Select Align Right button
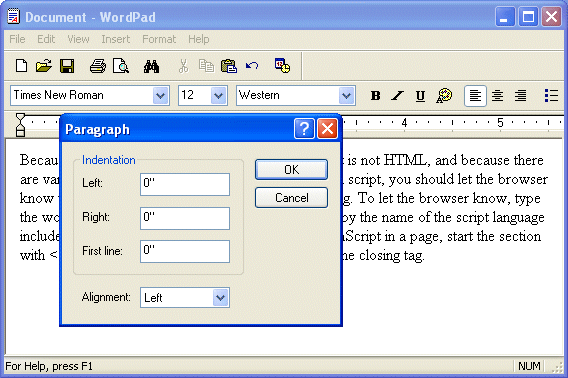Screen dimensions: 568x378 coord(521,96)
